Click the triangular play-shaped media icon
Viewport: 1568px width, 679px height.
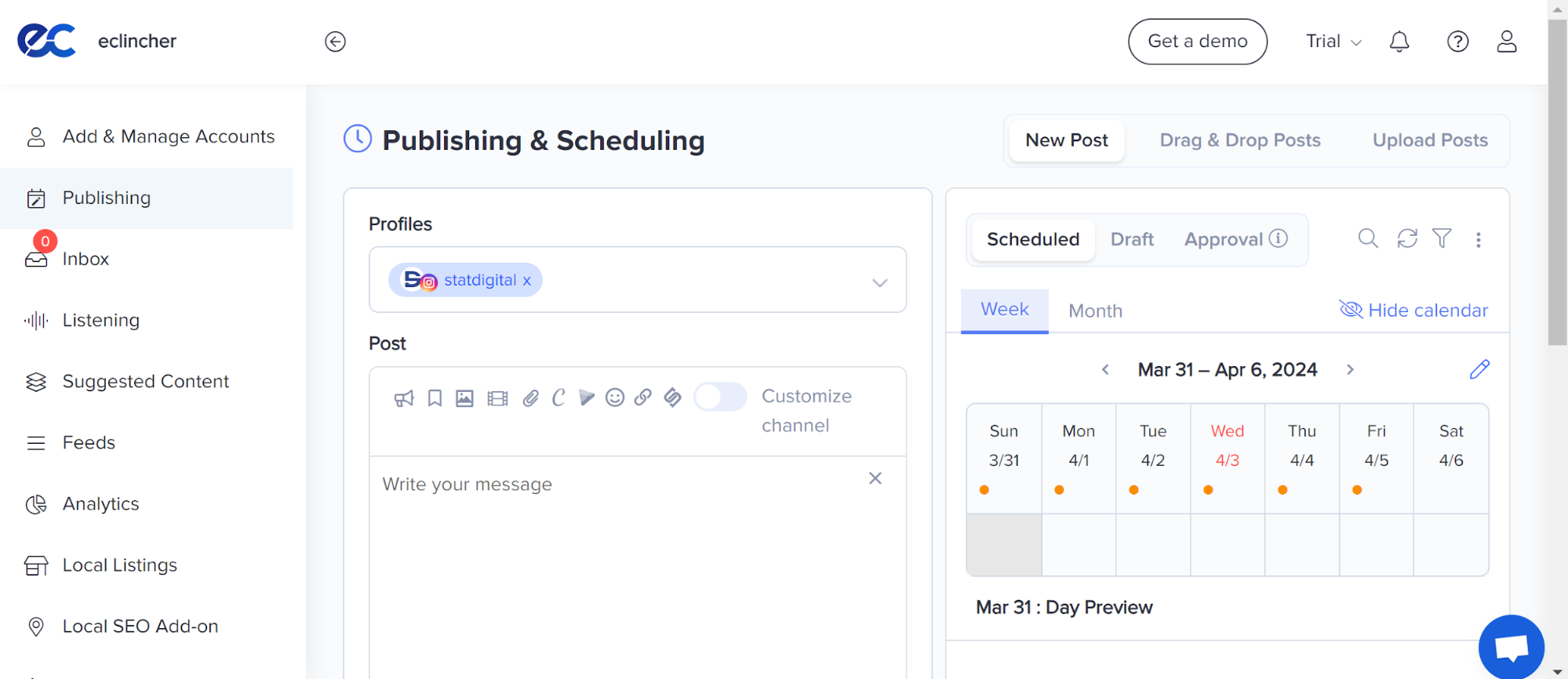click(586, 398)
